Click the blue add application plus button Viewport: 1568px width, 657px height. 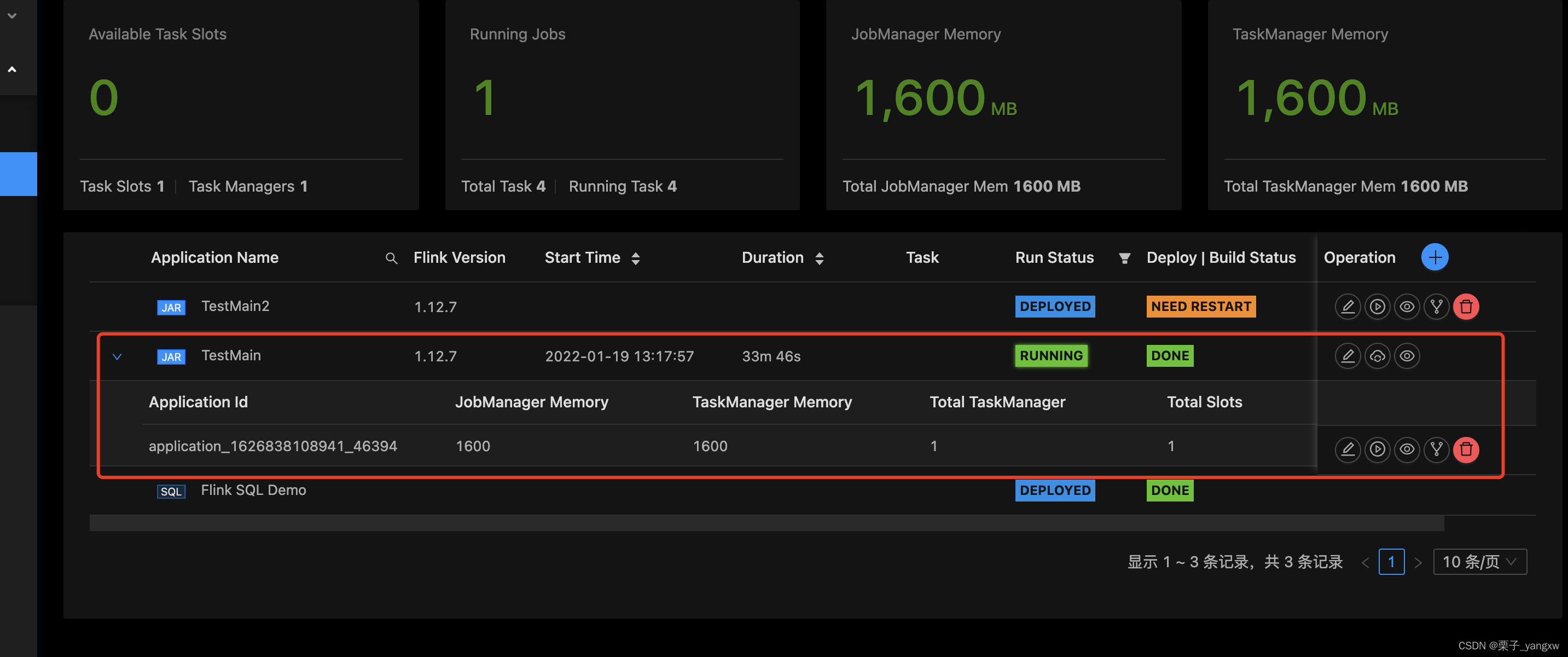(1434, 257)
